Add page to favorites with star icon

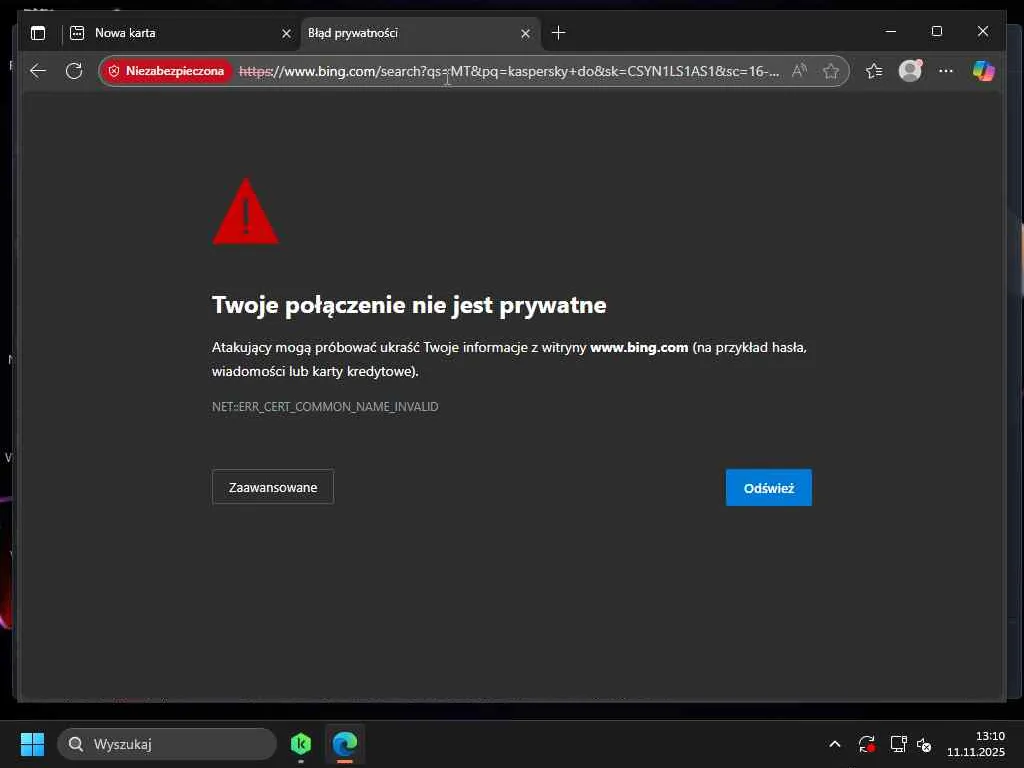coord(830,71)
